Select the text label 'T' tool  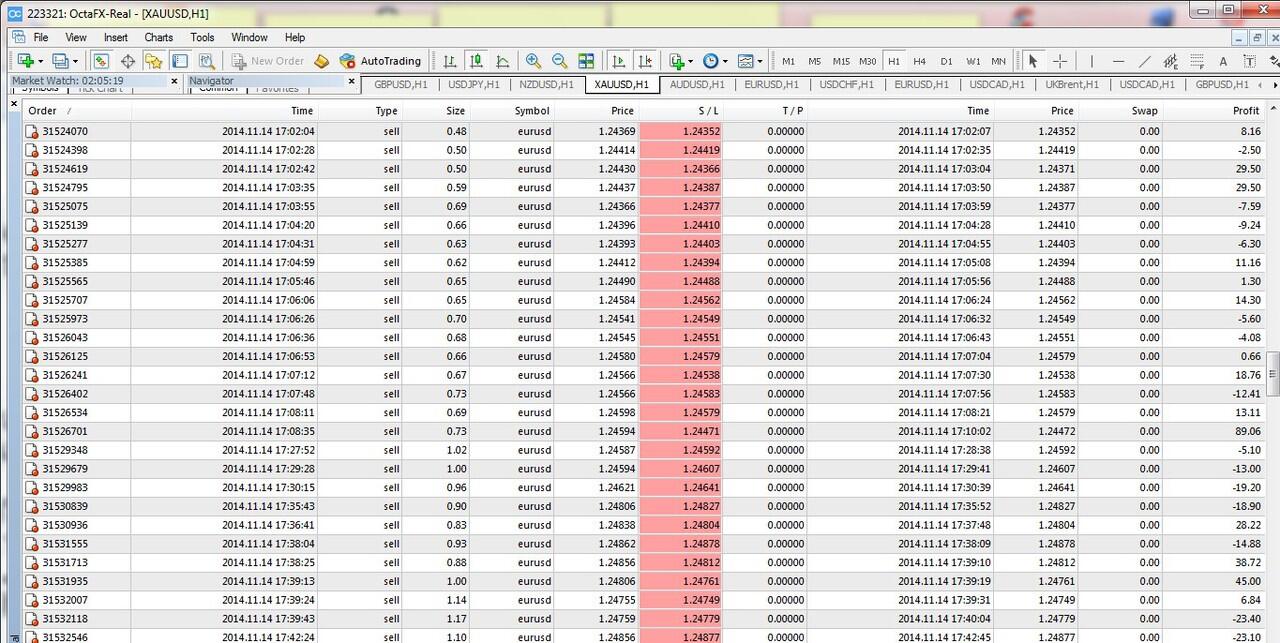point(1250,61)
